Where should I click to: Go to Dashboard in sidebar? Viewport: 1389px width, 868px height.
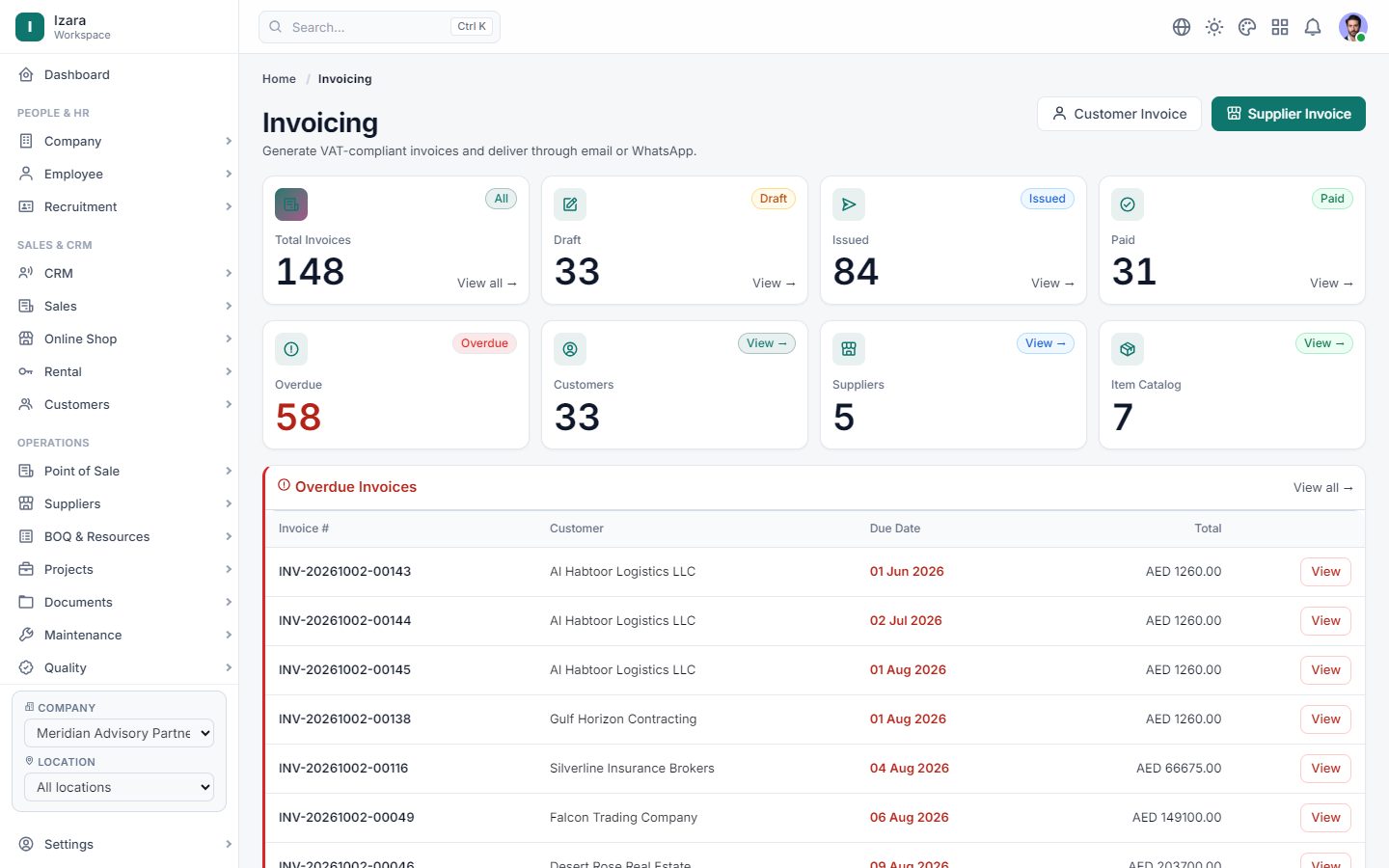click(120, 74)
